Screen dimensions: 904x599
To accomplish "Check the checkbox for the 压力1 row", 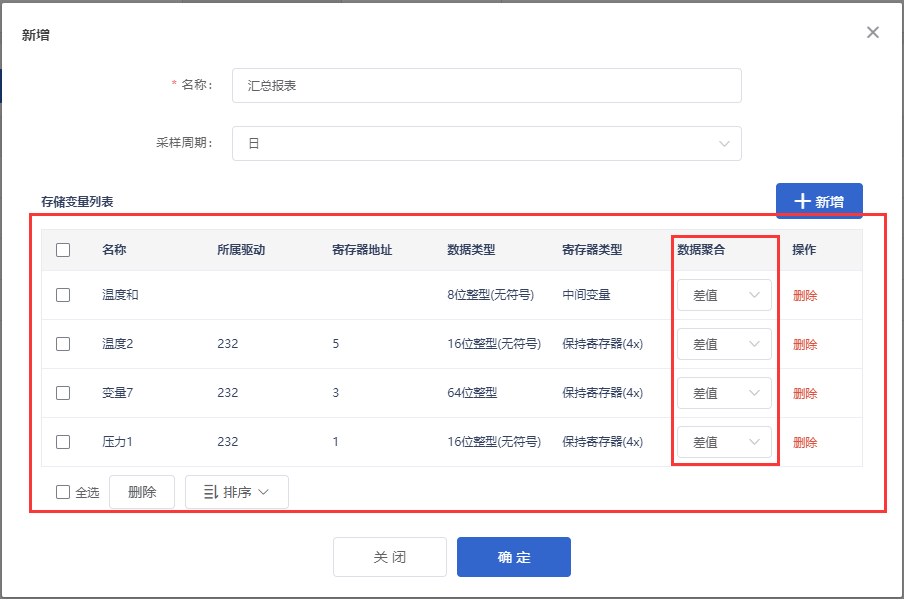I will [63, 442].
